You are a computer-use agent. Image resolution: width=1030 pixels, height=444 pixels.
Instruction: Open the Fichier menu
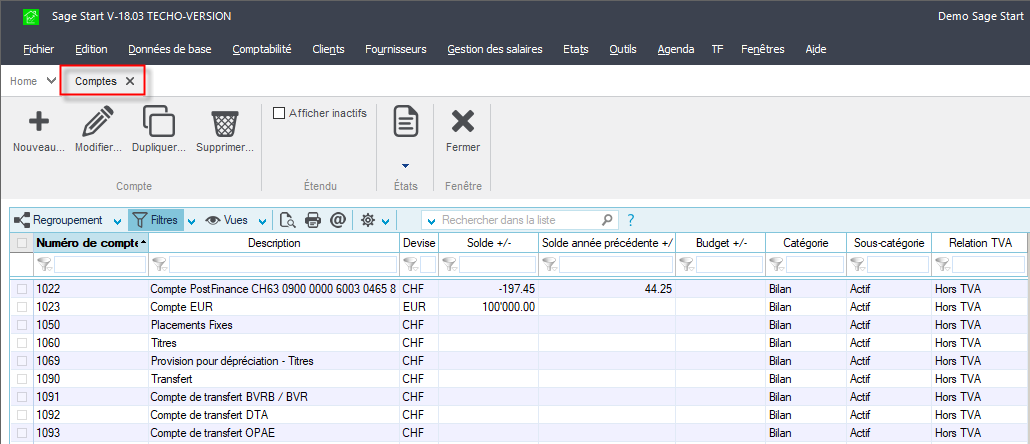pos(39,49)
